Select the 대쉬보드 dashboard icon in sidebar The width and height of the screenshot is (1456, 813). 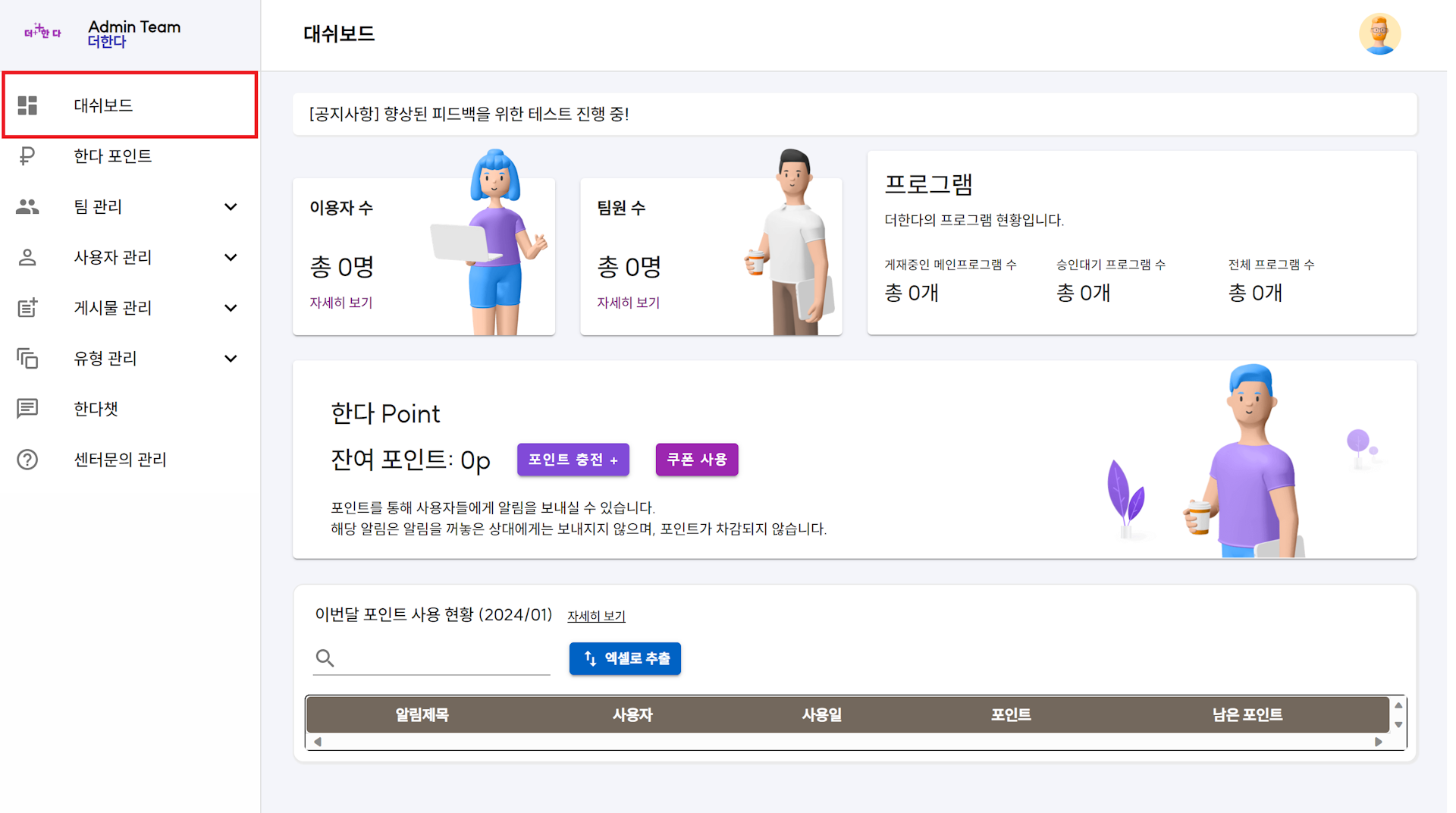(x=27, y=105)
